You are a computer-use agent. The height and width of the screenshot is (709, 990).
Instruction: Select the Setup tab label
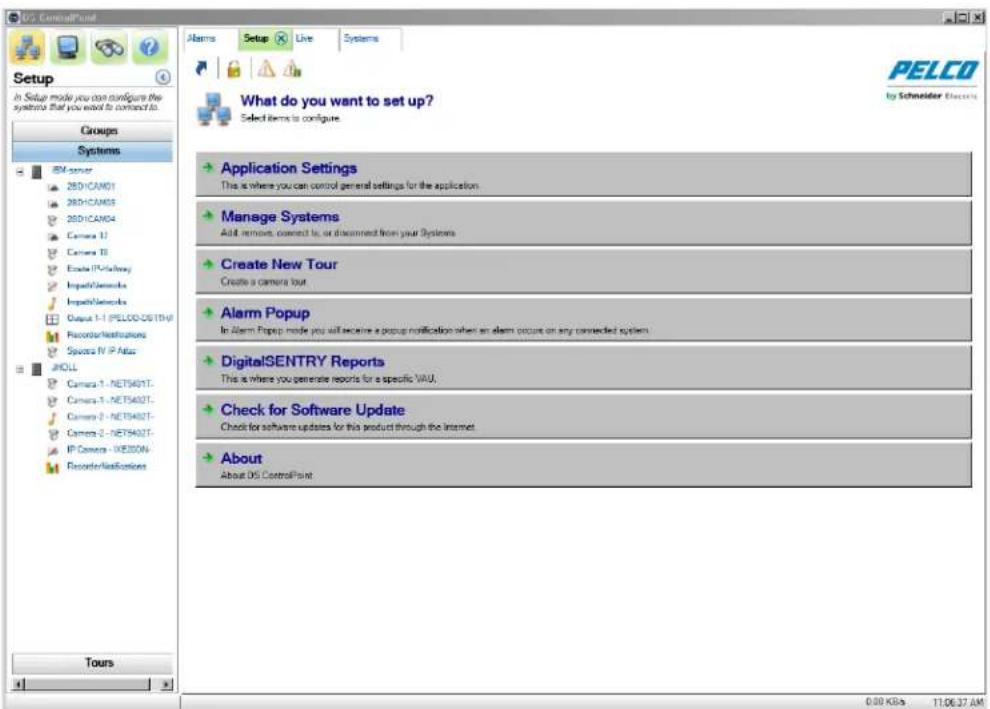coord(256,39)
